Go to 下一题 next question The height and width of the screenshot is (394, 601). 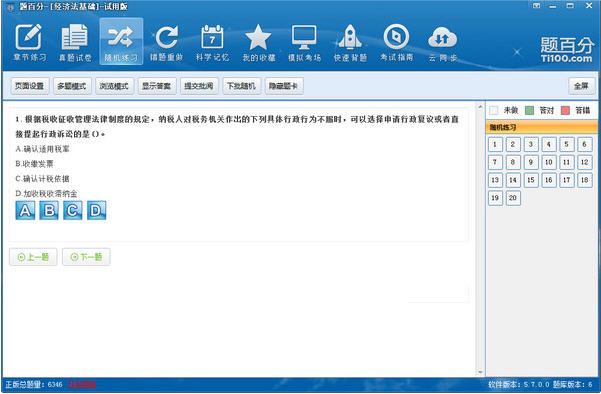(86, 257)
